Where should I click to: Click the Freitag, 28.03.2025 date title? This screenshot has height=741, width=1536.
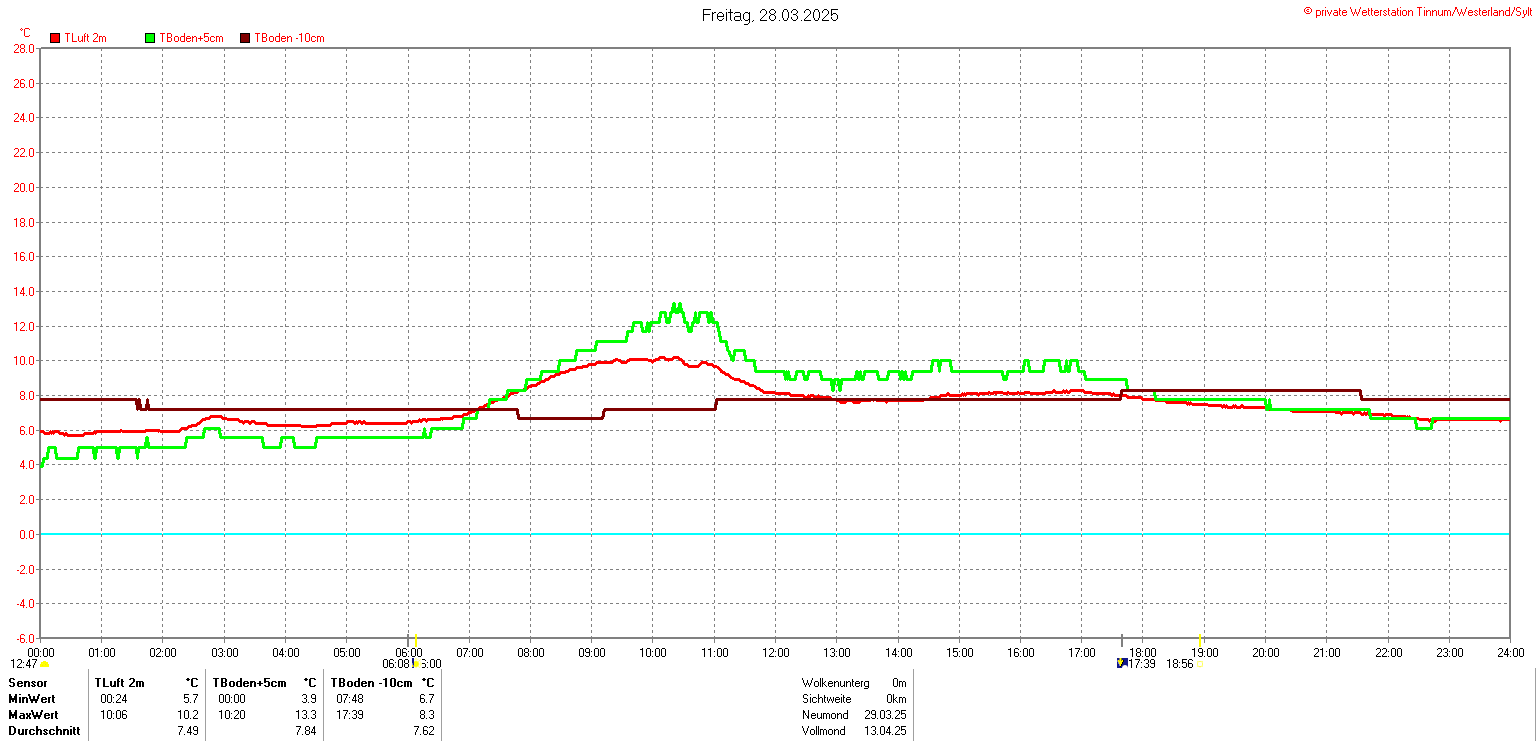pos(769,15)
